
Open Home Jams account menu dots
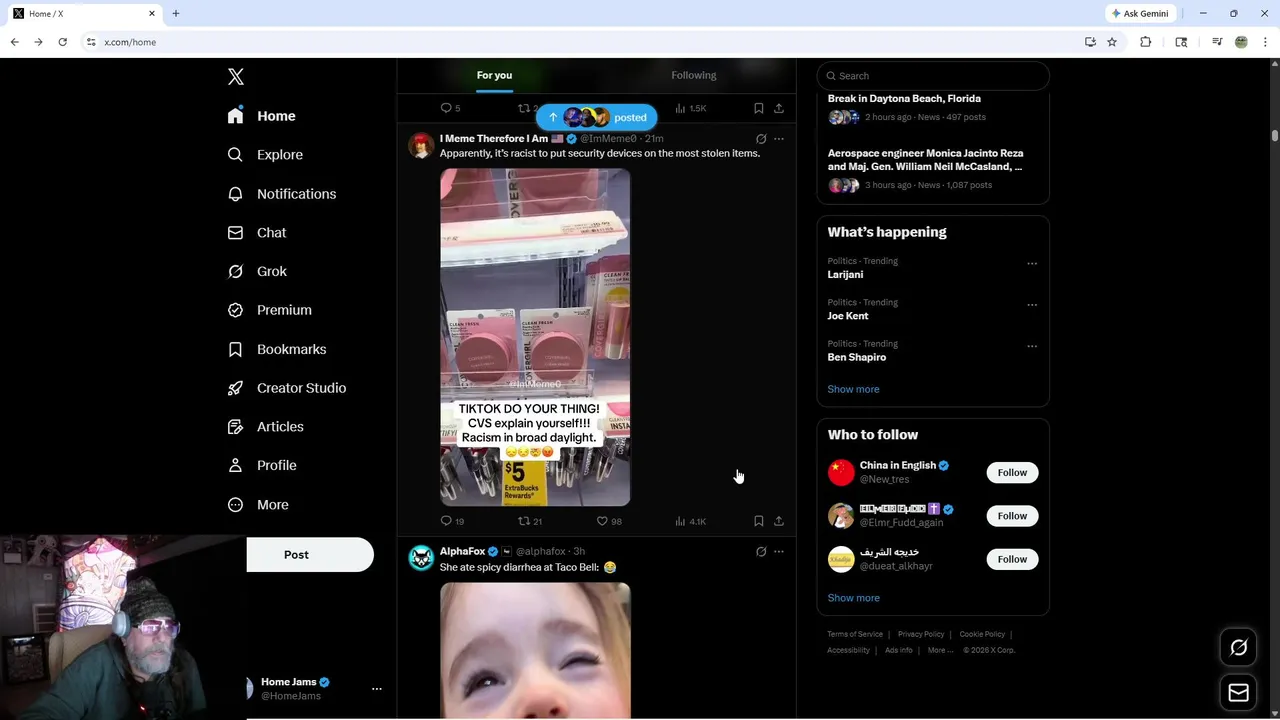[x=377, y=689]
